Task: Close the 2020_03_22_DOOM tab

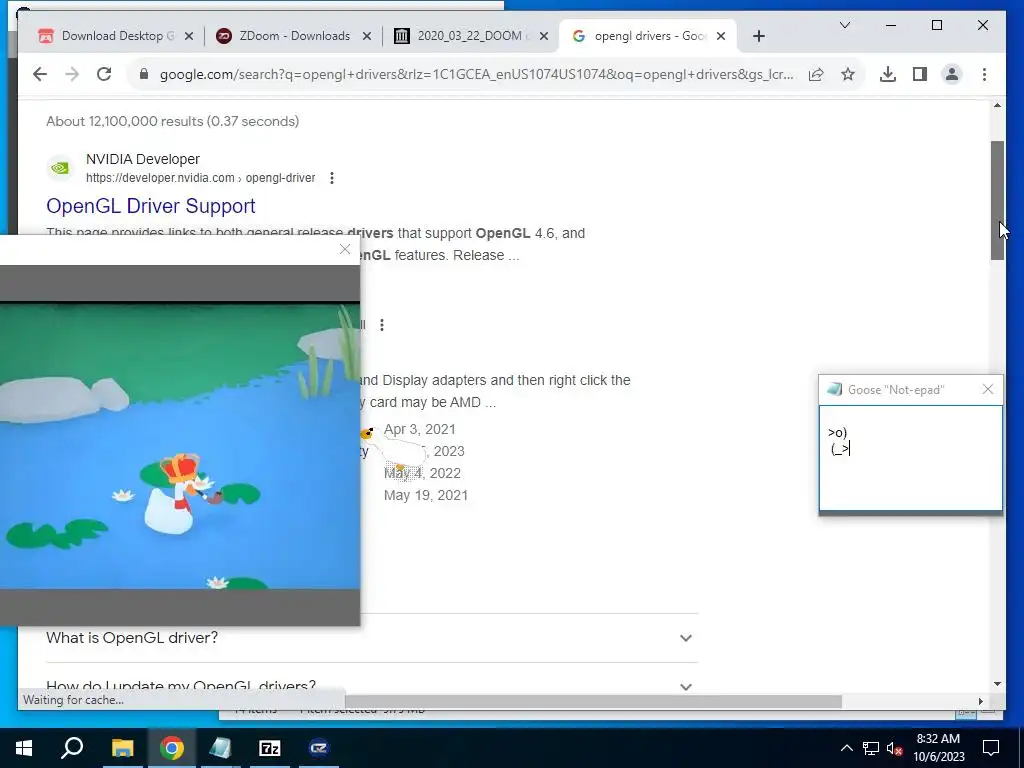Action: pyautogui.click(x=543, y=36)
